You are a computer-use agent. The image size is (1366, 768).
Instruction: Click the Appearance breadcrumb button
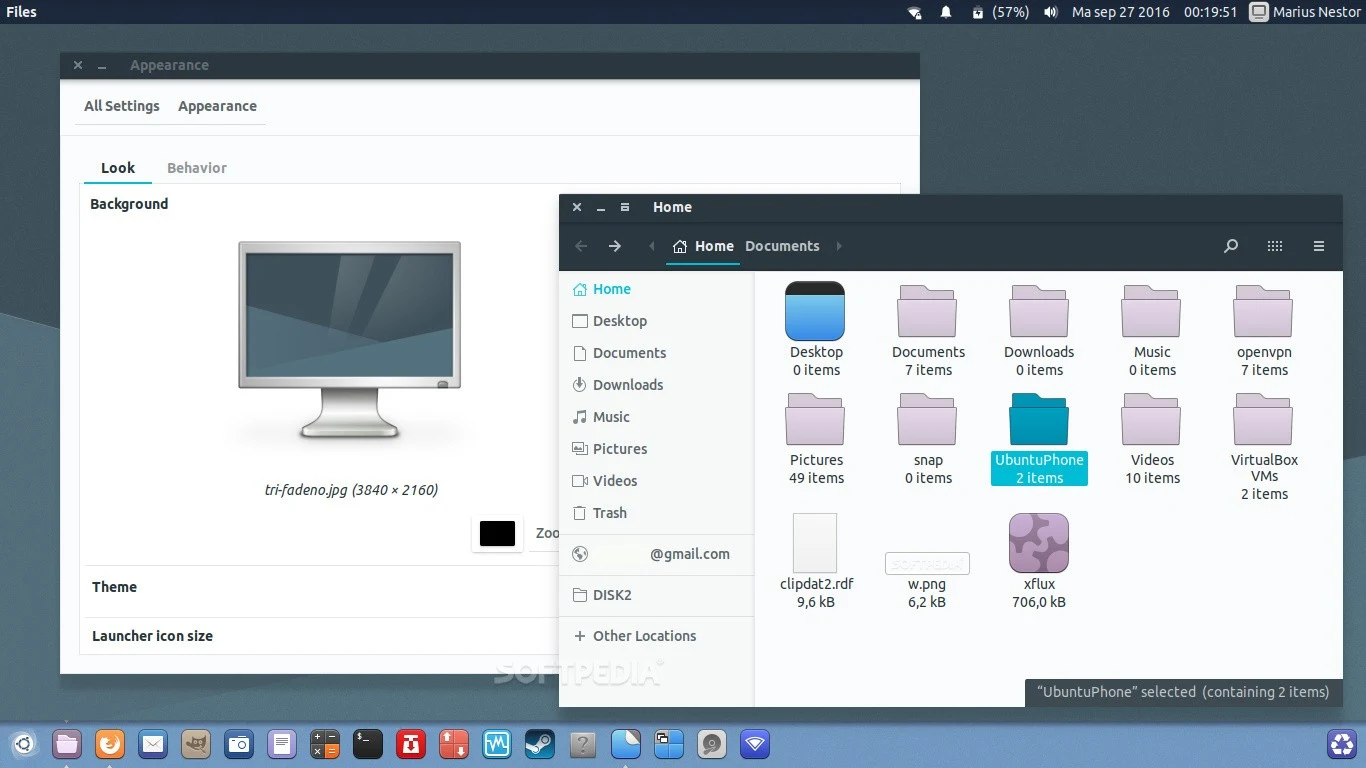tap(217, 106)
